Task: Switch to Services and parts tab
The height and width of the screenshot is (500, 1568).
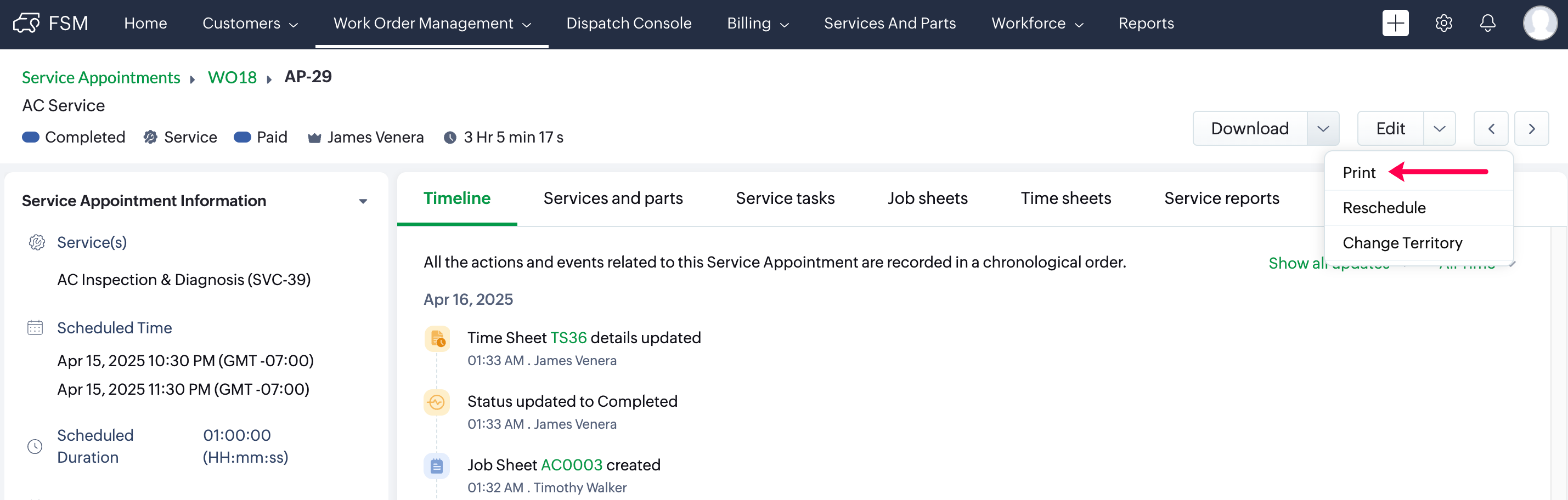Action: pyautogui.click(x=612, y=198)
